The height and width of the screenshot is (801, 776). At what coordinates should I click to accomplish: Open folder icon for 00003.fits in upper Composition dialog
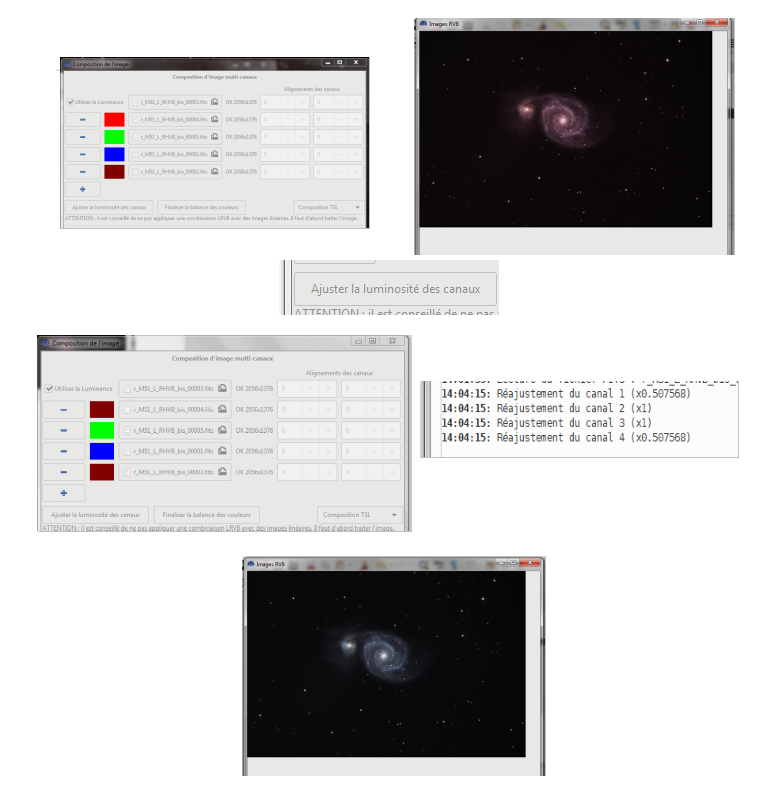(x=215, y=102)
